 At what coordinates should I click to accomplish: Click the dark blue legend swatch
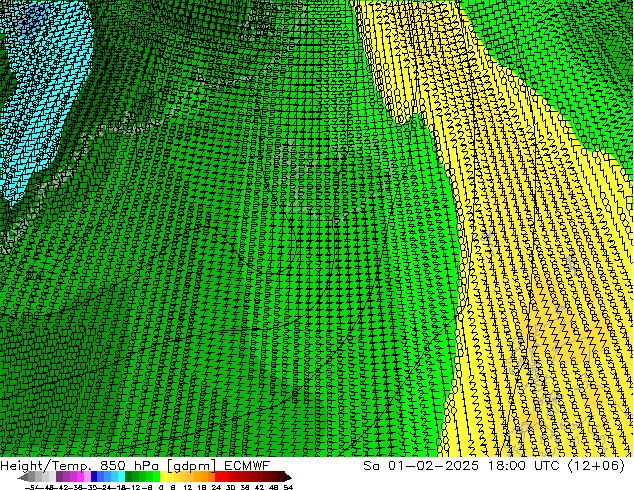pyautogui.click(x=94, y=476)
